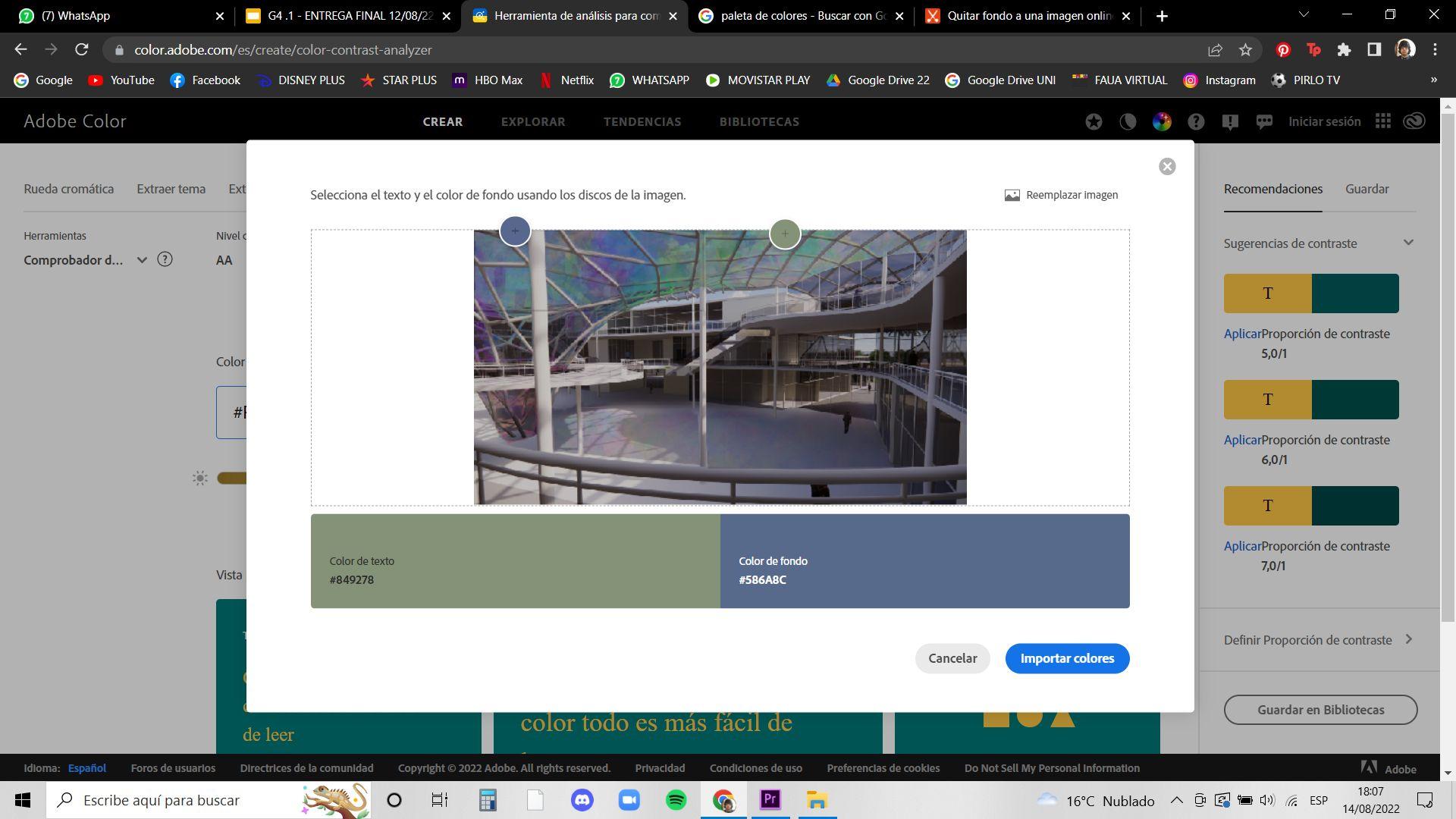Switch to the Guardar tab

tap(1367, 189)
